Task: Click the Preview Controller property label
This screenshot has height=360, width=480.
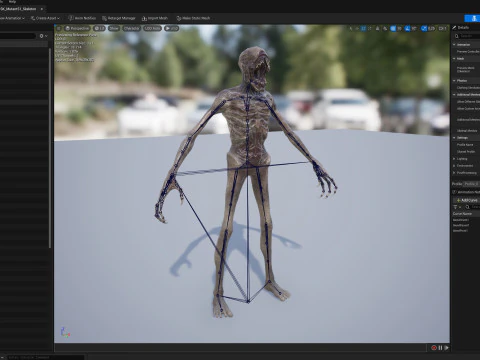Action: click(x=468, y=52)
